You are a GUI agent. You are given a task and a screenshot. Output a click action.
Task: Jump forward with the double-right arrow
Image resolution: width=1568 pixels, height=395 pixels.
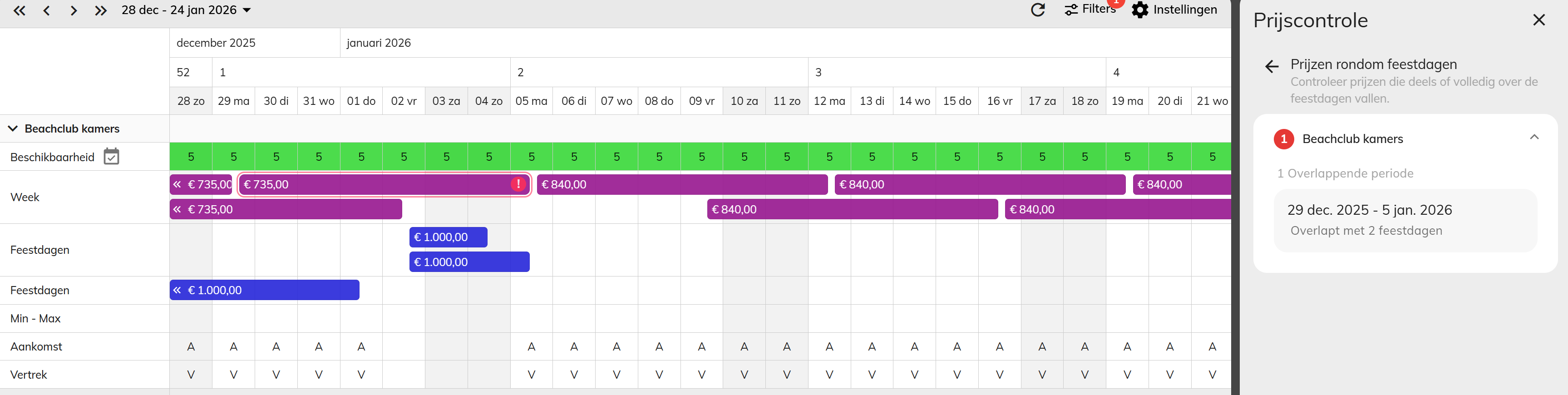(x=100, y=10)
